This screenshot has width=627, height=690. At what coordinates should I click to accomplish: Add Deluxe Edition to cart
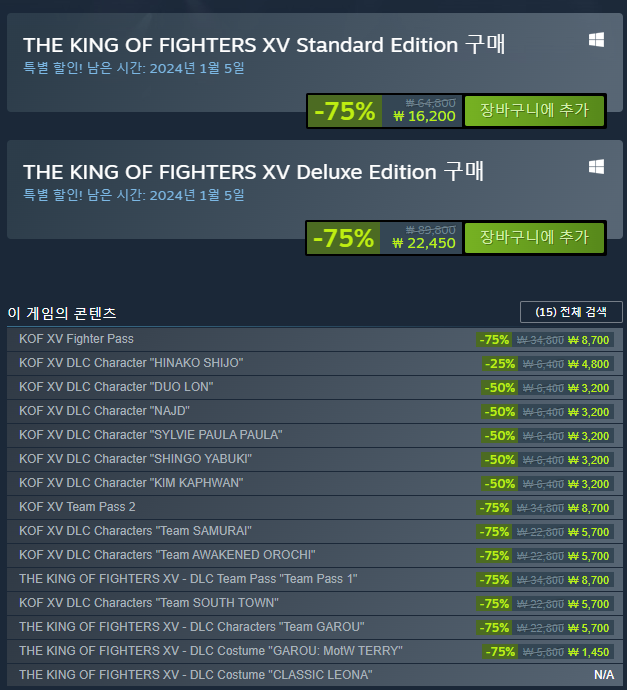[x=534, y=238]
